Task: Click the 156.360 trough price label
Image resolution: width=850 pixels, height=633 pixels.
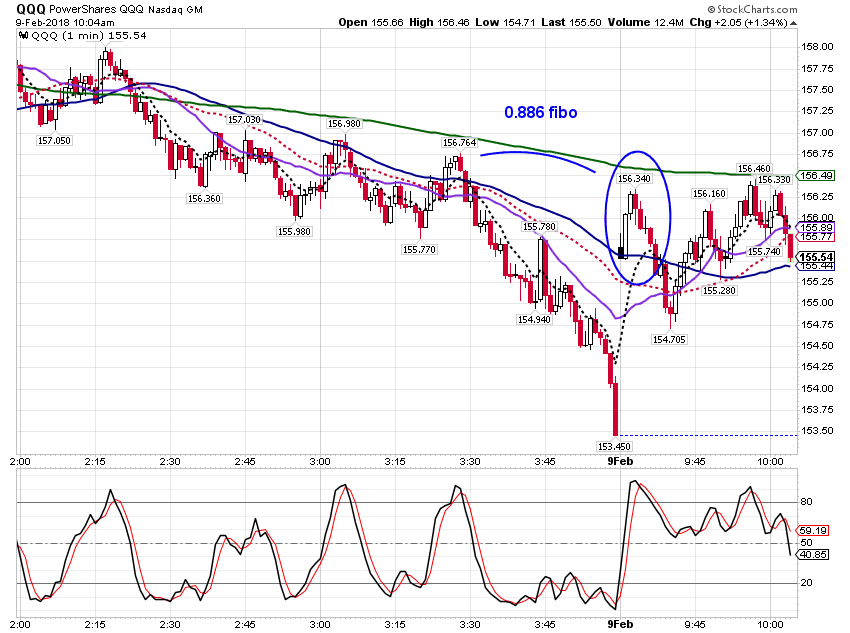Action: [204, 198]
